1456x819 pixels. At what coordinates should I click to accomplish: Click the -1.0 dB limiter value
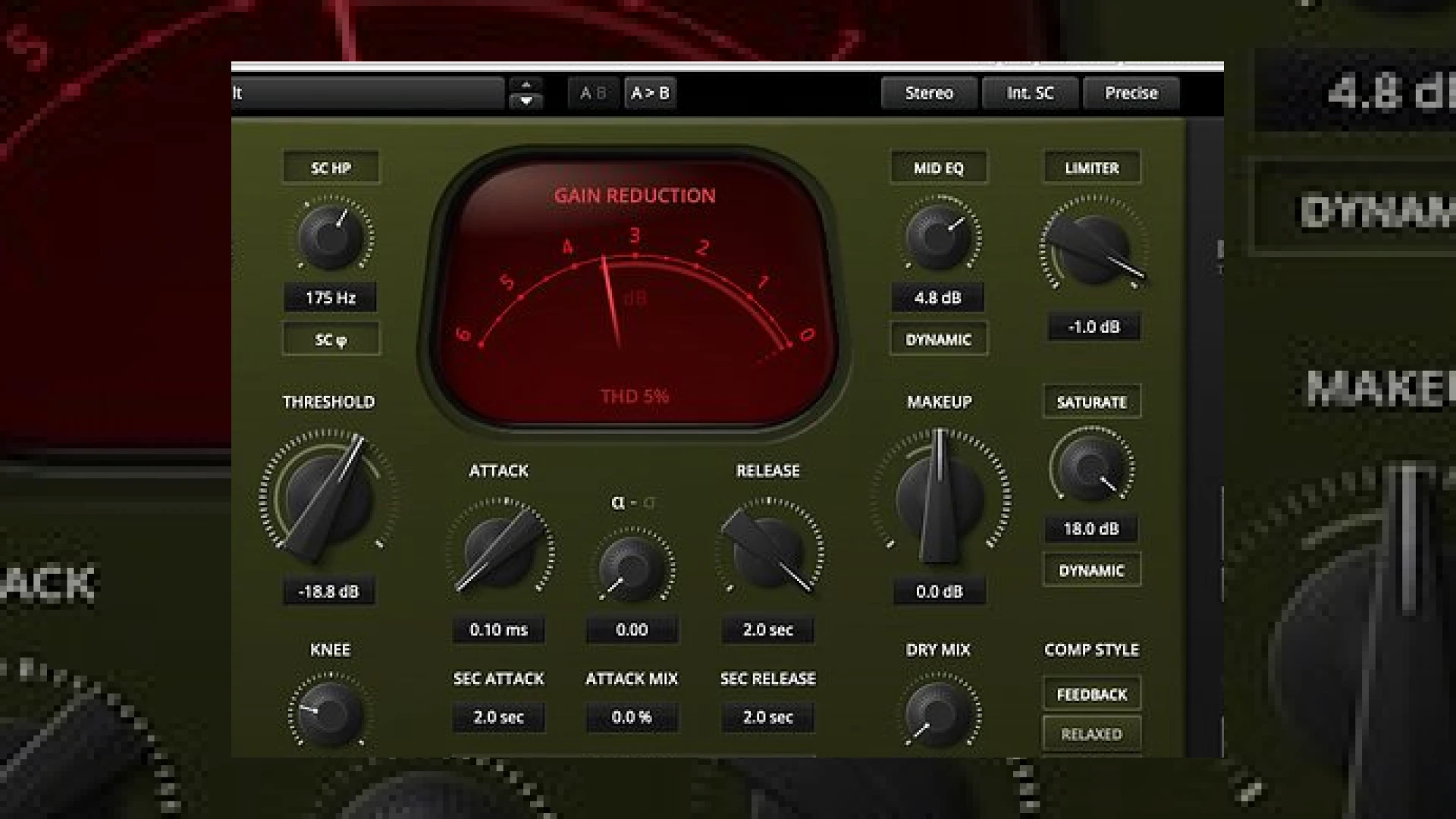pos(1094,327)
